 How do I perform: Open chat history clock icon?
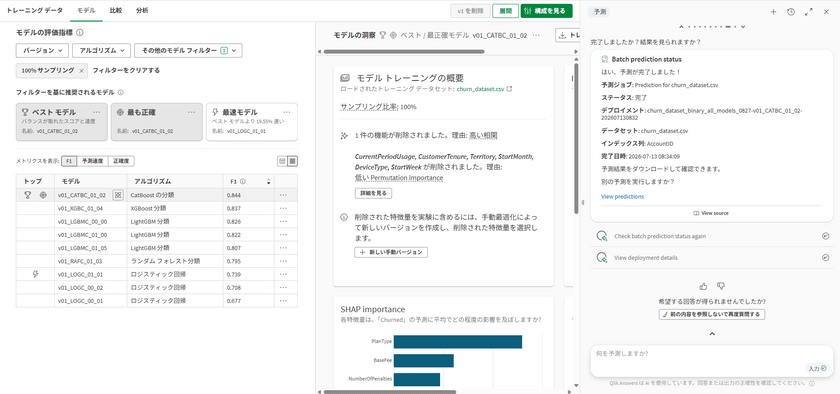791,12
